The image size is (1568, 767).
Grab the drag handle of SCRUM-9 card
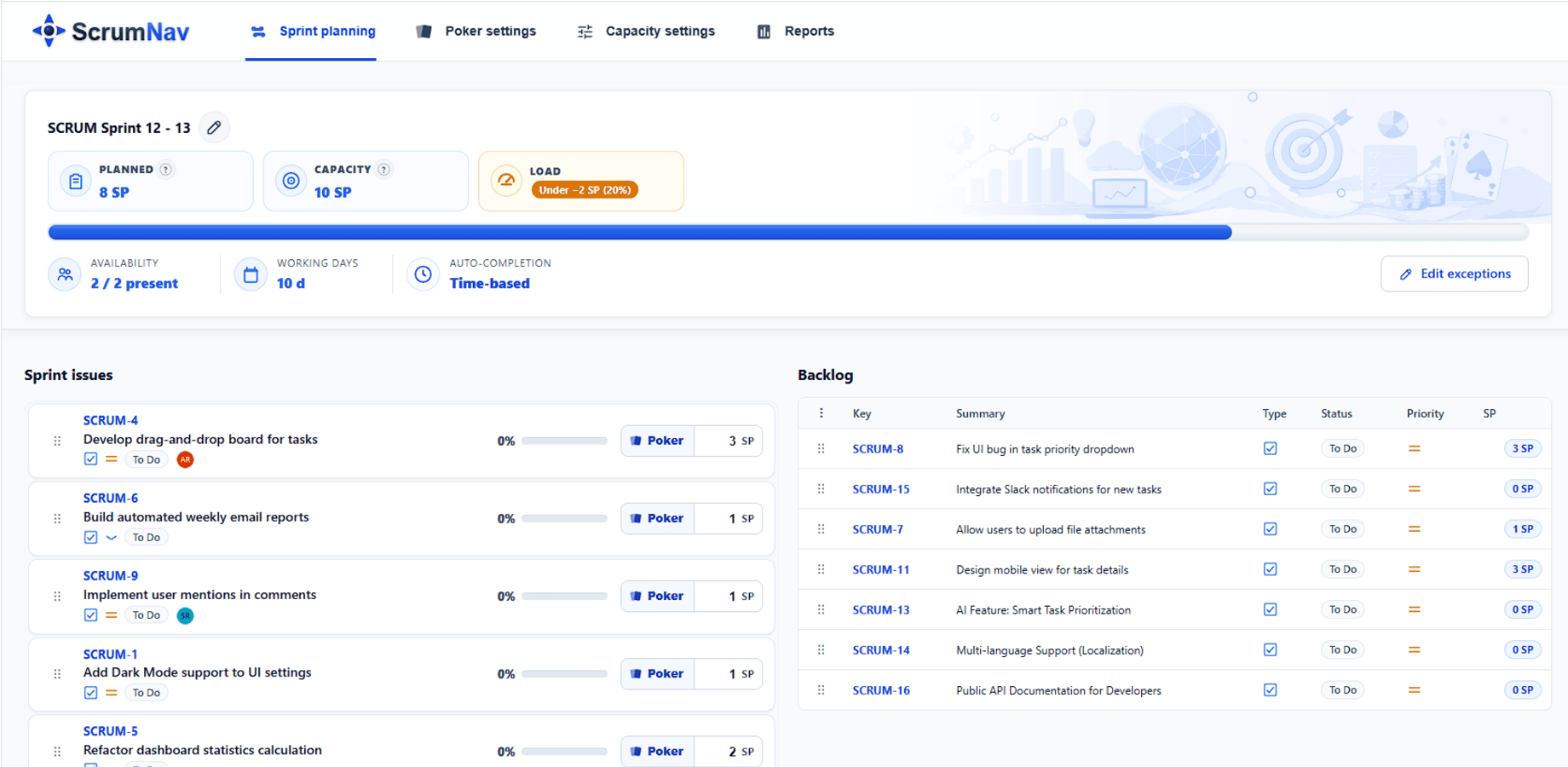click(57, 597)
